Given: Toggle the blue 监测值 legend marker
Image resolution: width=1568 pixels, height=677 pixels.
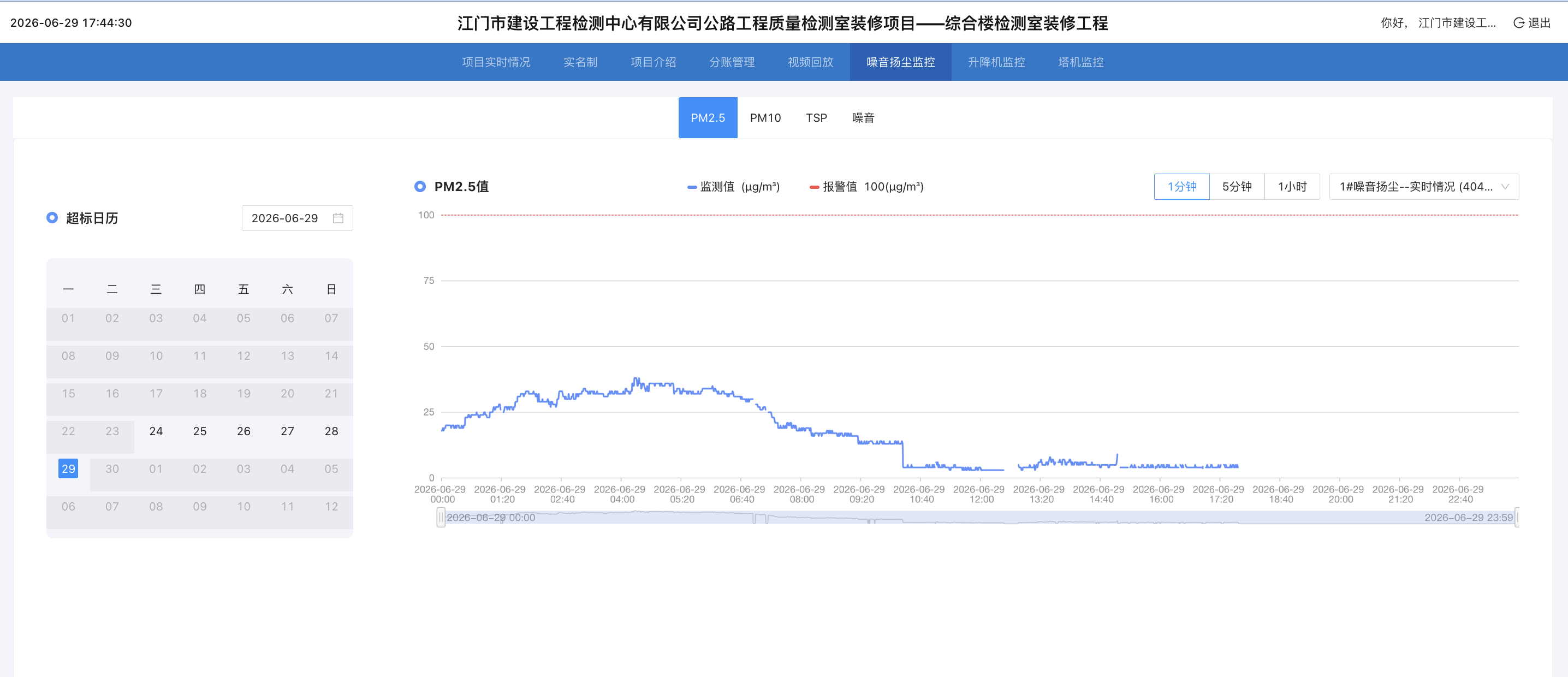Looking at the screenshot, I should 692,187.
